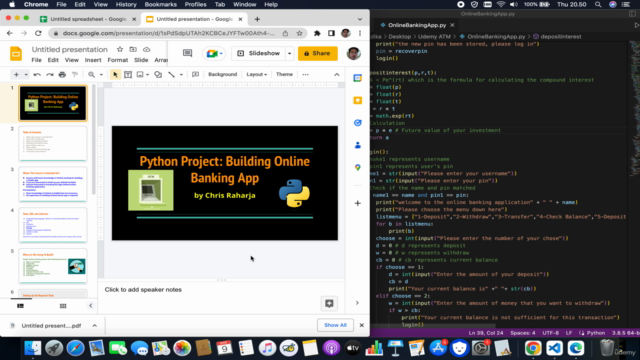
Task: Click Show All downloads
Action: tap(335, 325)
